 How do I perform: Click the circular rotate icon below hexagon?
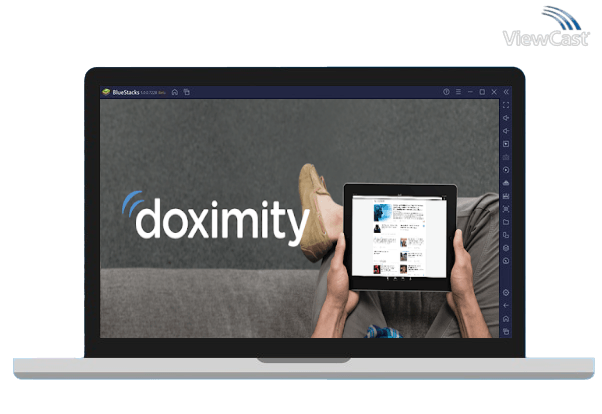(506, 261)
